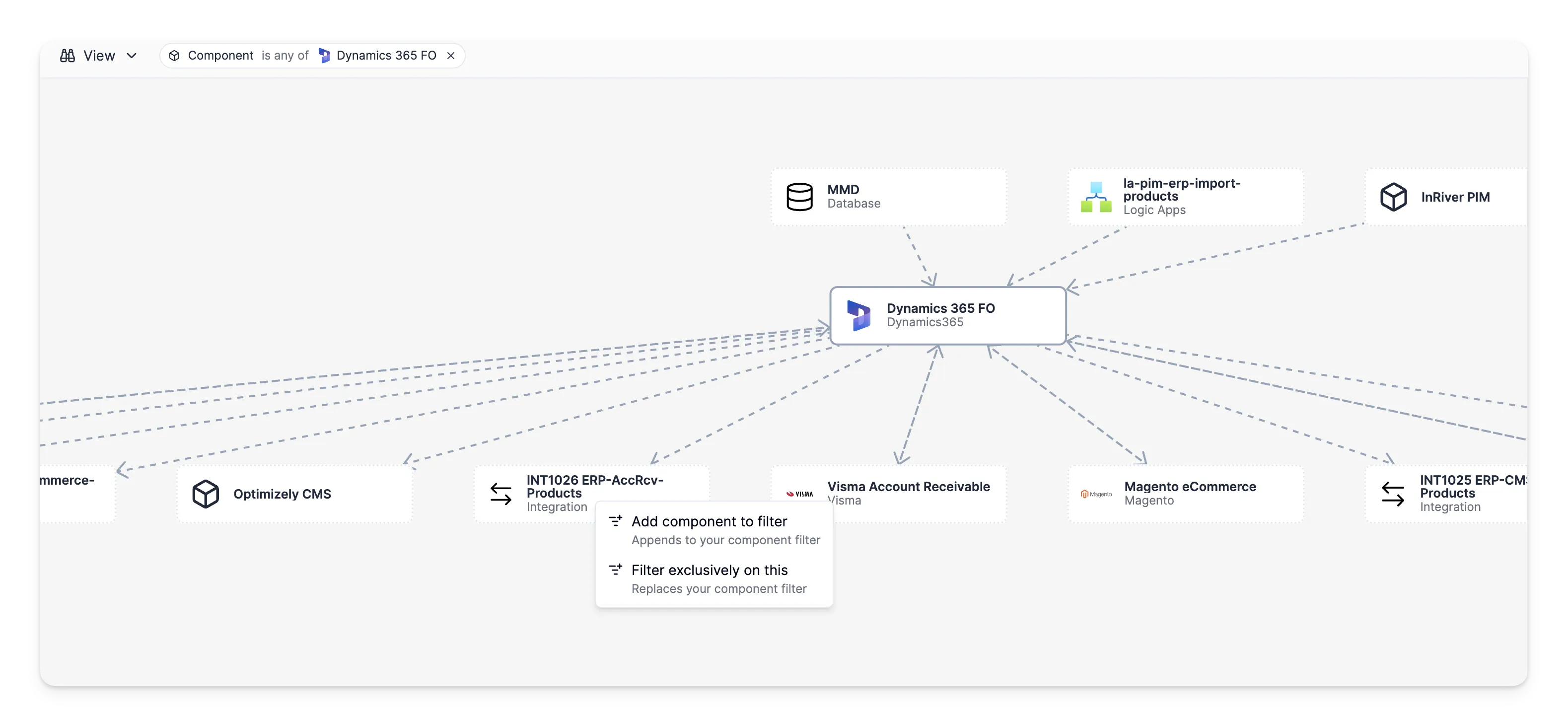
Task: Select 'Add component to filter' menu entry
Action: 708,521
